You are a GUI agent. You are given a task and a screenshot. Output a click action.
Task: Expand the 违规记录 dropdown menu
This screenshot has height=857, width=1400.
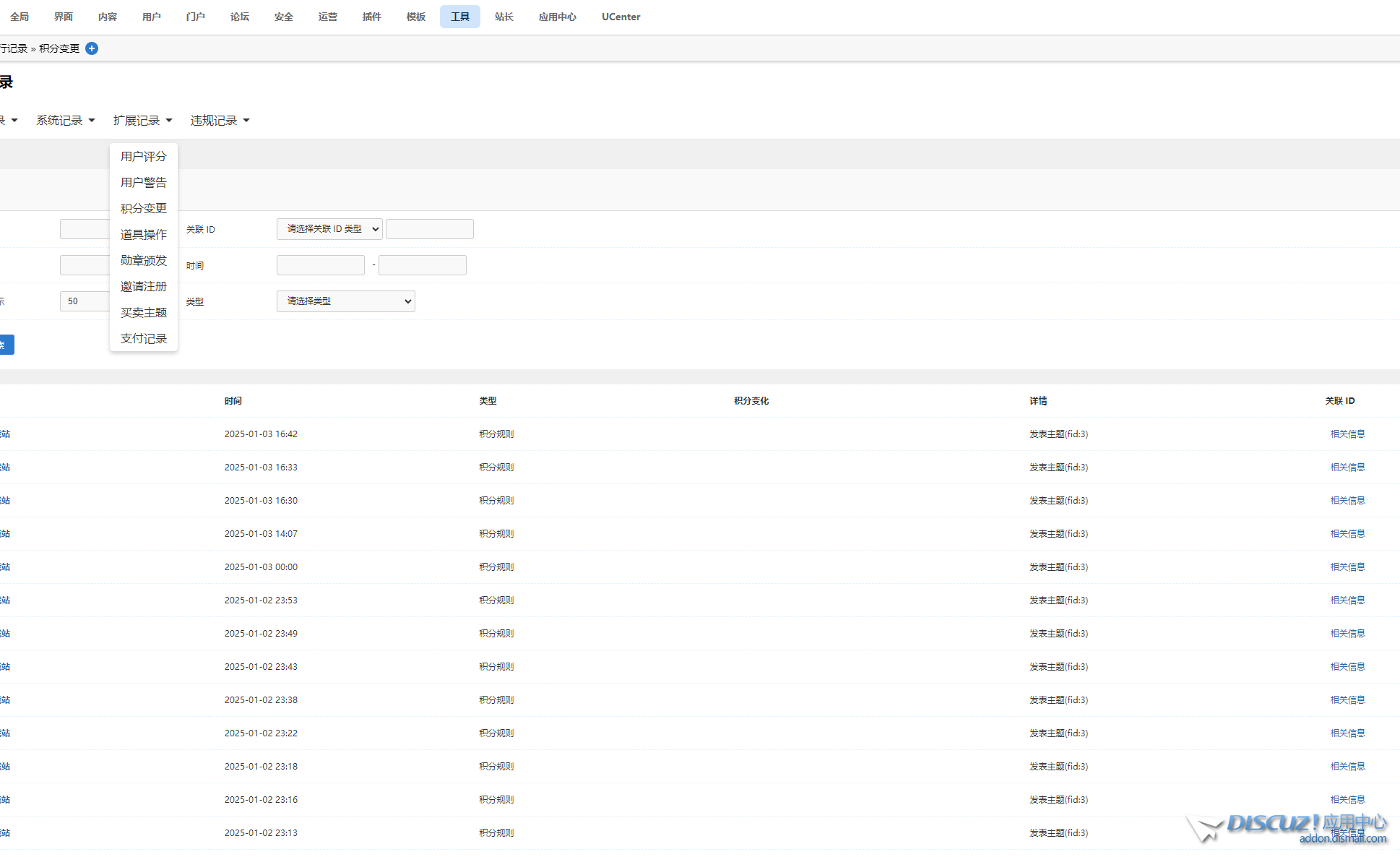220,121
